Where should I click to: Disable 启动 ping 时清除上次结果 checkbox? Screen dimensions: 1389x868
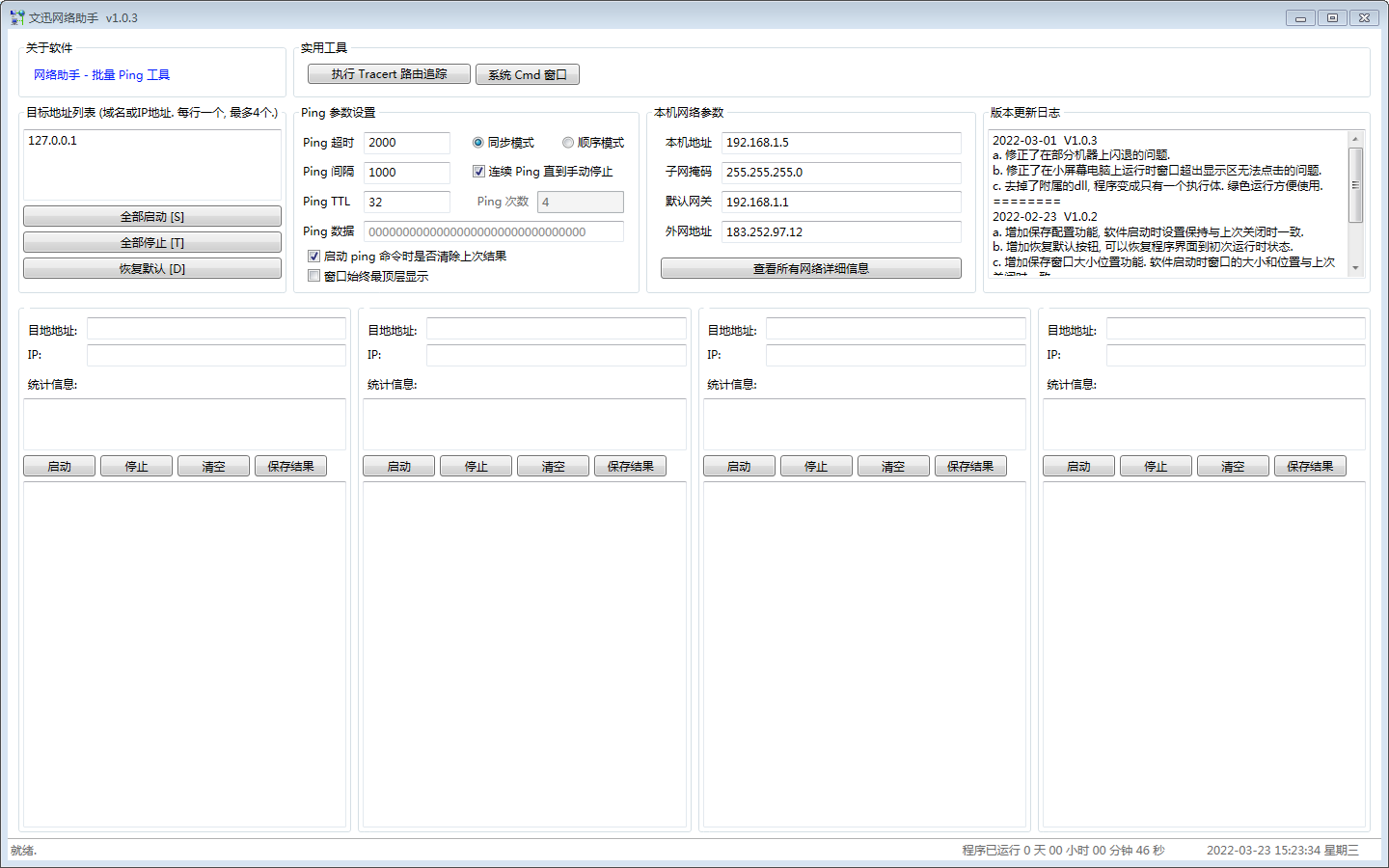(313, 257)
